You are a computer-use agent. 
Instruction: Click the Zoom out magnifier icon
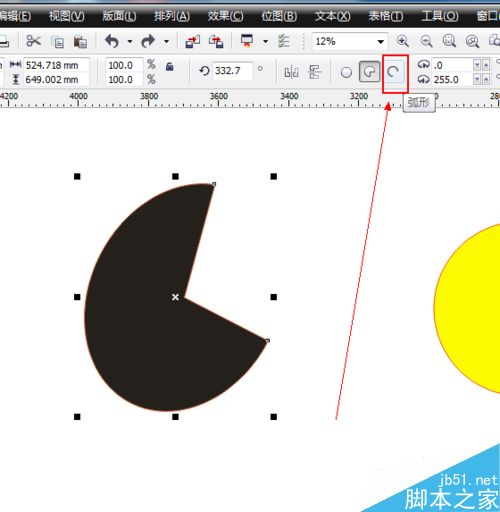pos(426,41)
